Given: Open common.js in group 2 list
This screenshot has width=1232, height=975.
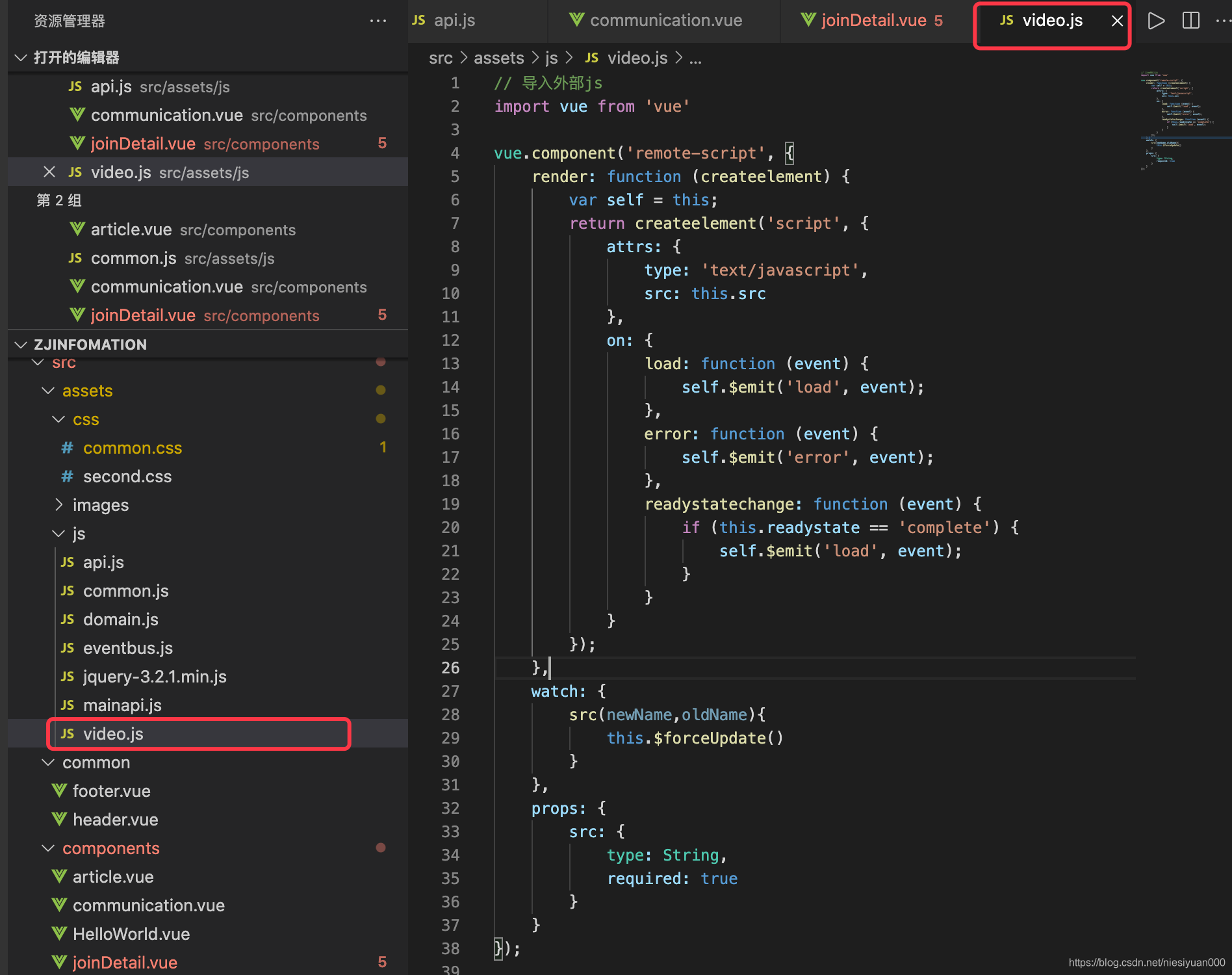Looking at the screenshot, I should pos(208,258).
